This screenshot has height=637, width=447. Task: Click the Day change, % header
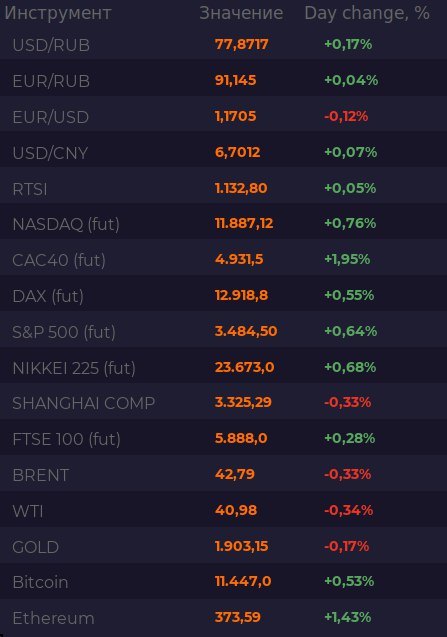(x=367, y=13)
